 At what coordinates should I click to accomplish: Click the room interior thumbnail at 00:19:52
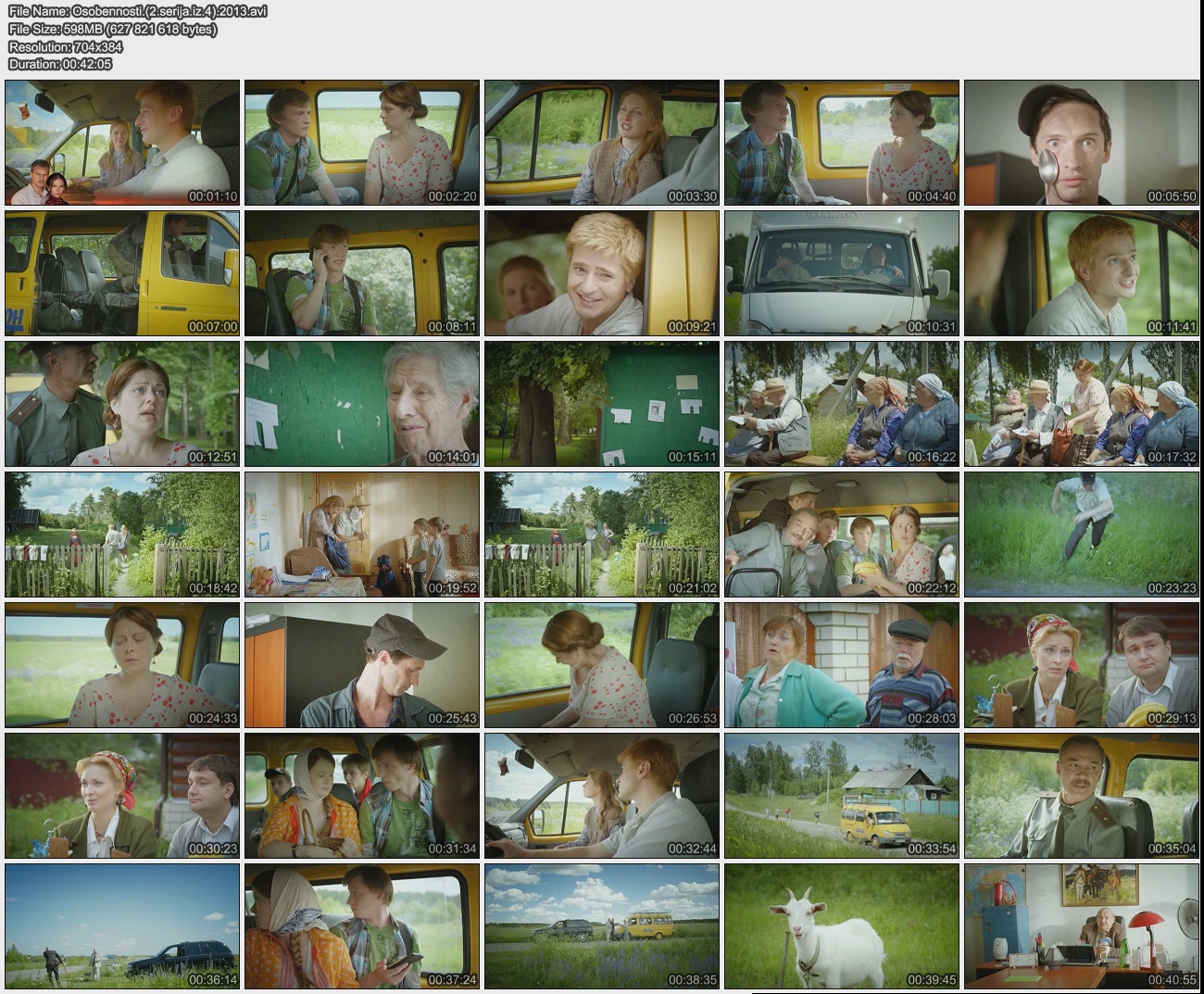pos(361,535)
